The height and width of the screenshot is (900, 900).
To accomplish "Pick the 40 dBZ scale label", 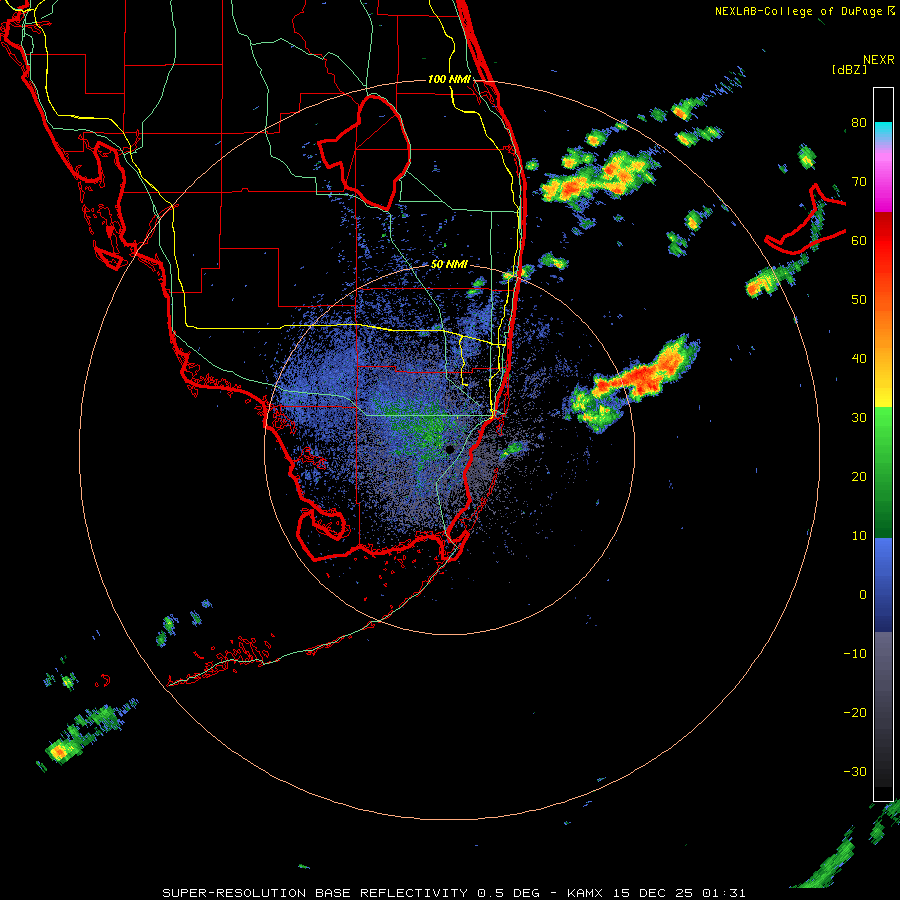I will click(x=859, y=359).
